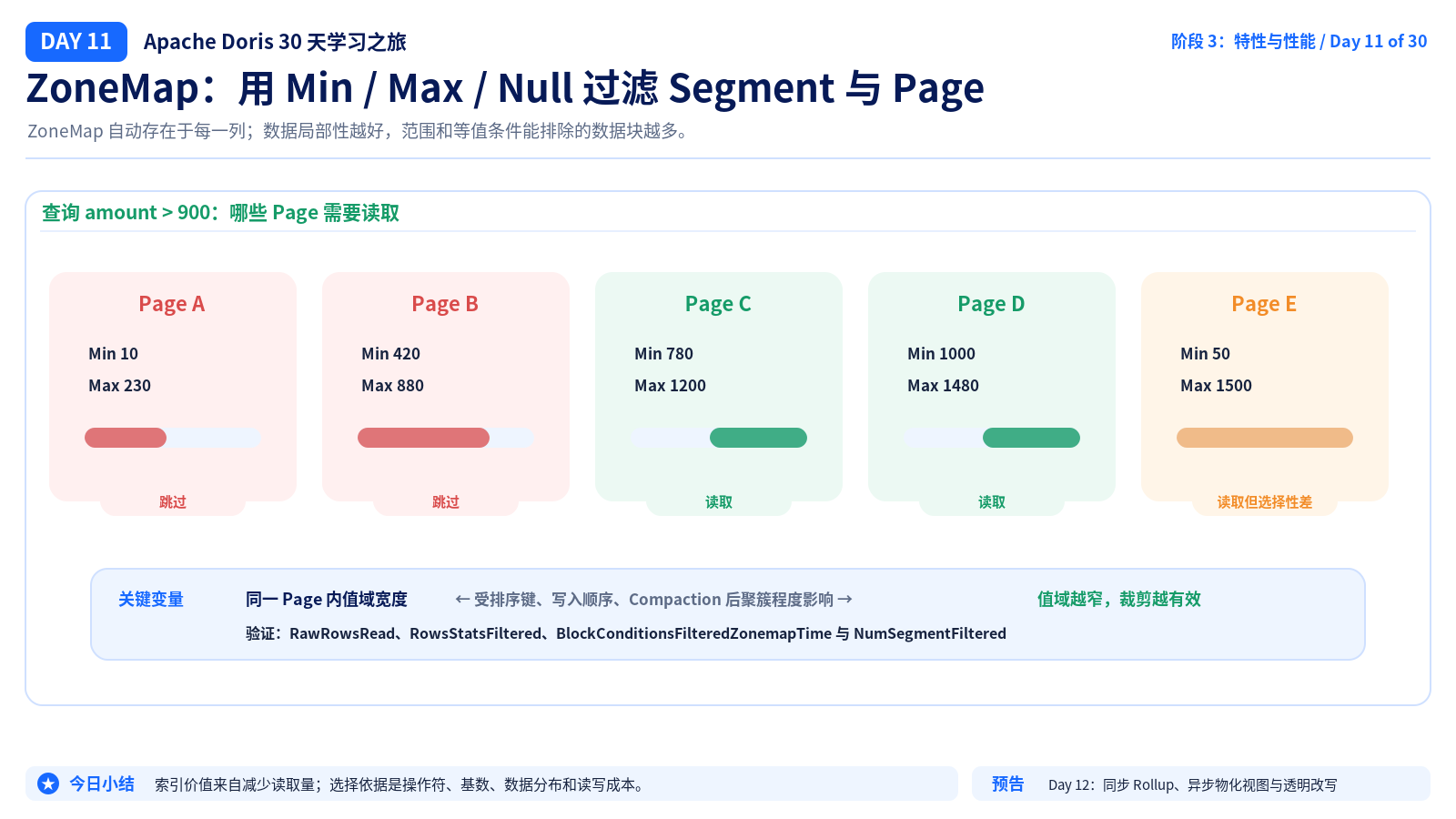Click the Page C green range bar
This screenshot has width=1456, height=819.
pos(758,438)
